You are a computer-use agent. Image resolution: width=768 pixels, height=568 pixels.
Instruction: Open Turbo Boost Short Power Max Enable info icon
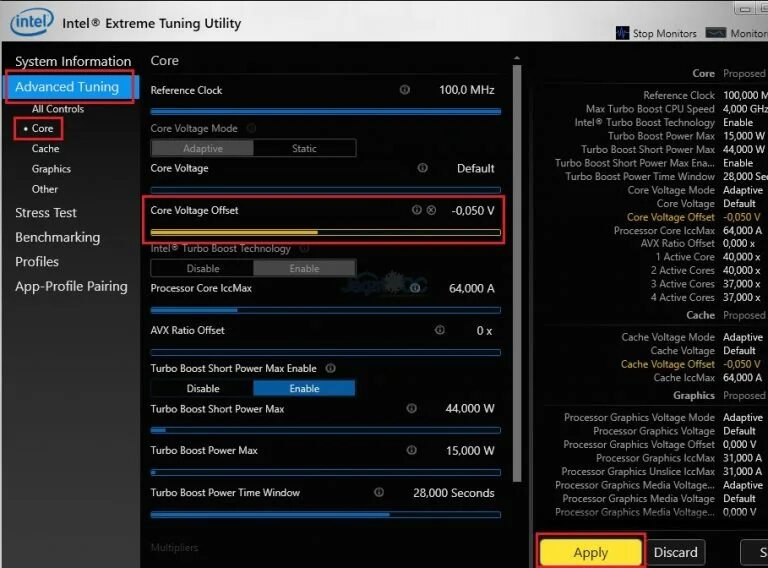click(331, 368)
